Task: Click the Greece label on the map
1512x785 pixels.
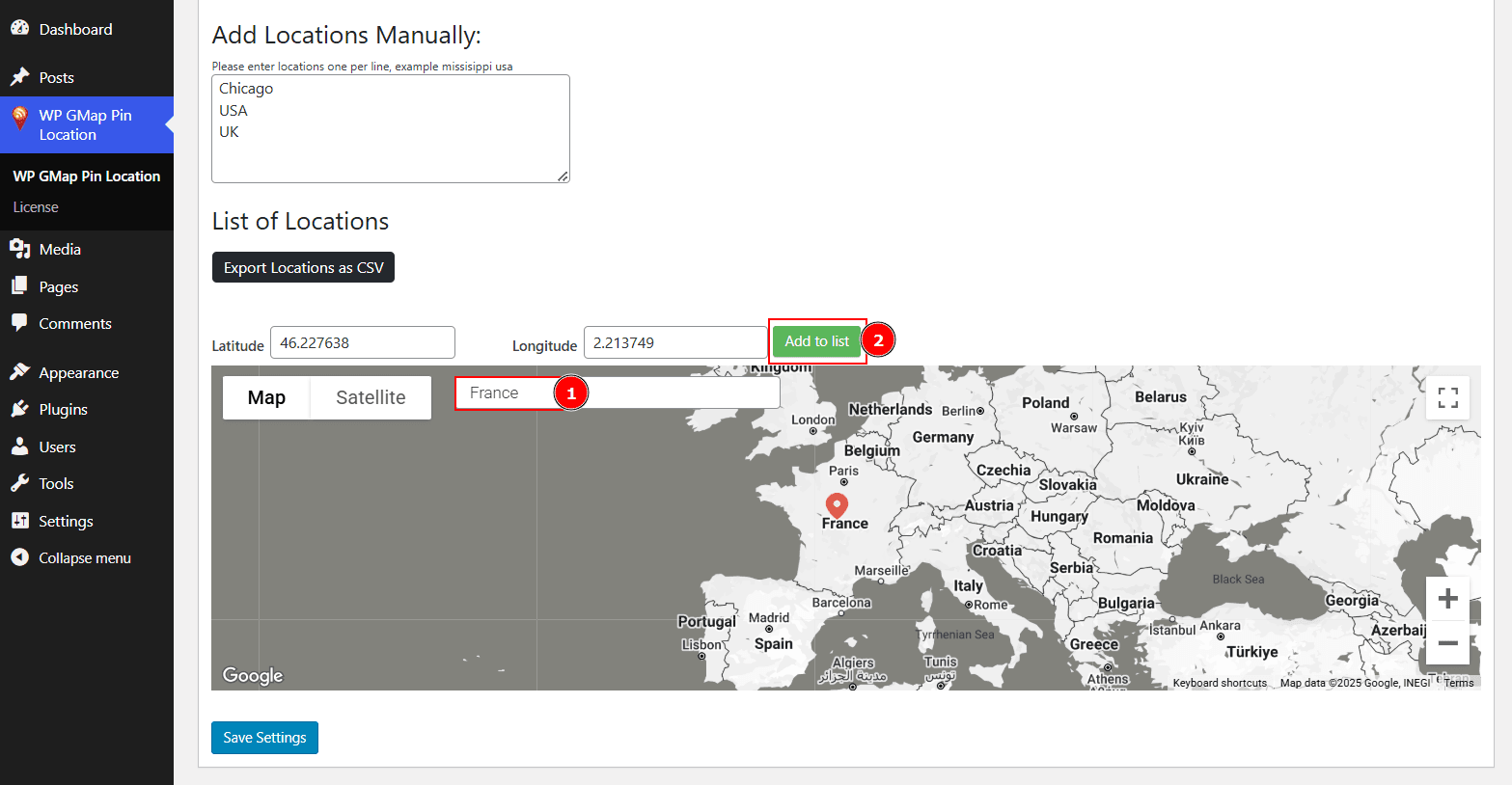Action: [x=1094, y=644]
